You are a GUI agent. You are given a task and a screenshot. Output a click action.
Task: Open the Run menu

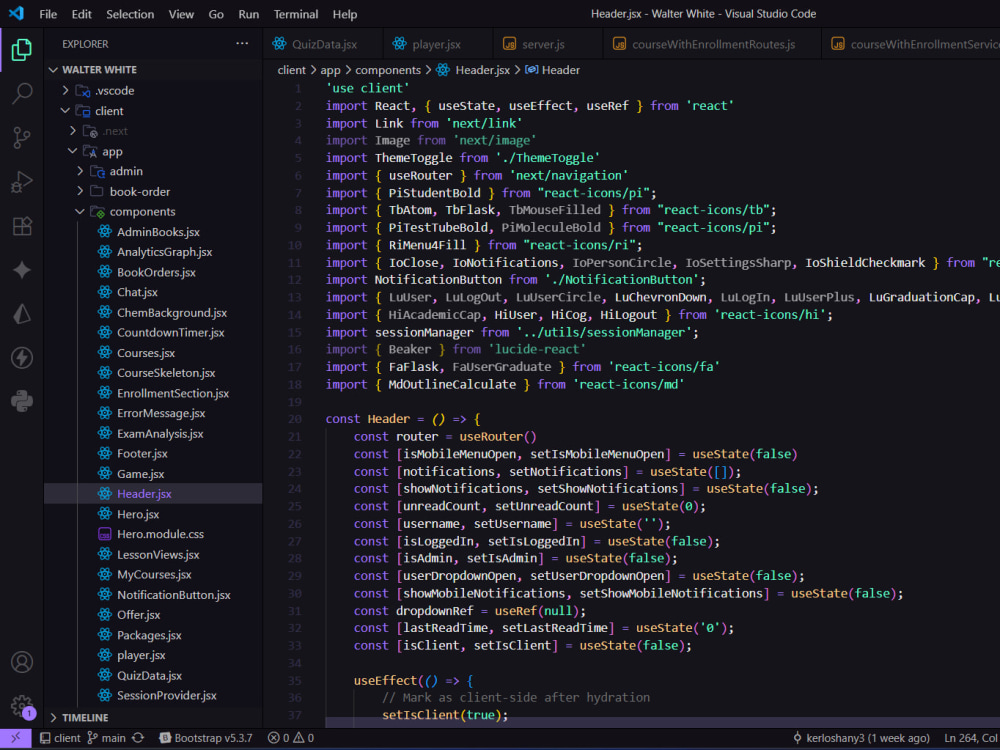tap(249, 14)
